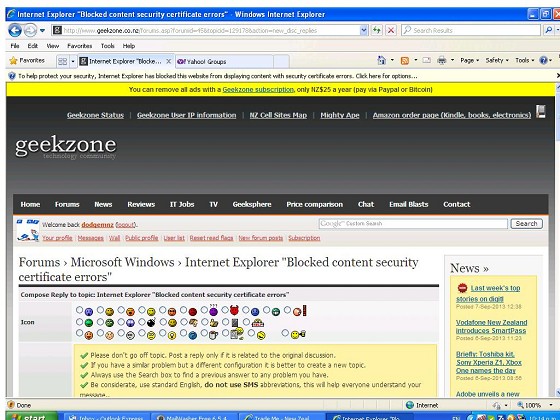Follow the Geekzone subscription link

[258, 89]
